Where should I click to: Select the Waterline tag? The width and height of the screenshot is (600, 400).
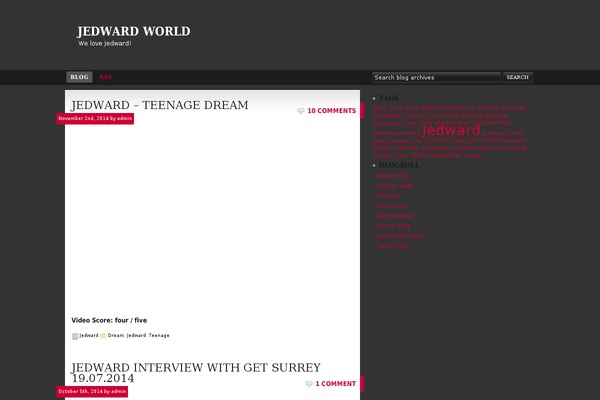tap(447, 155)
